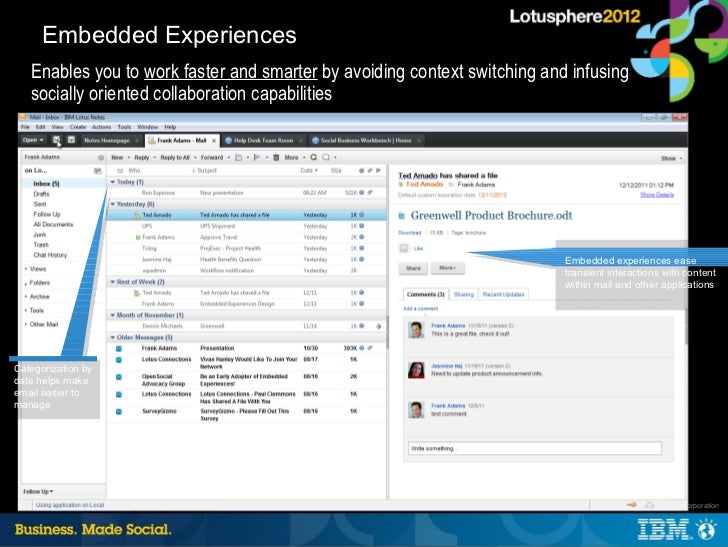This screenshot has width=728, height=547.
Task: Click the envelope icon on the SurveyGizmo row
Action: [x=119, y=411]
